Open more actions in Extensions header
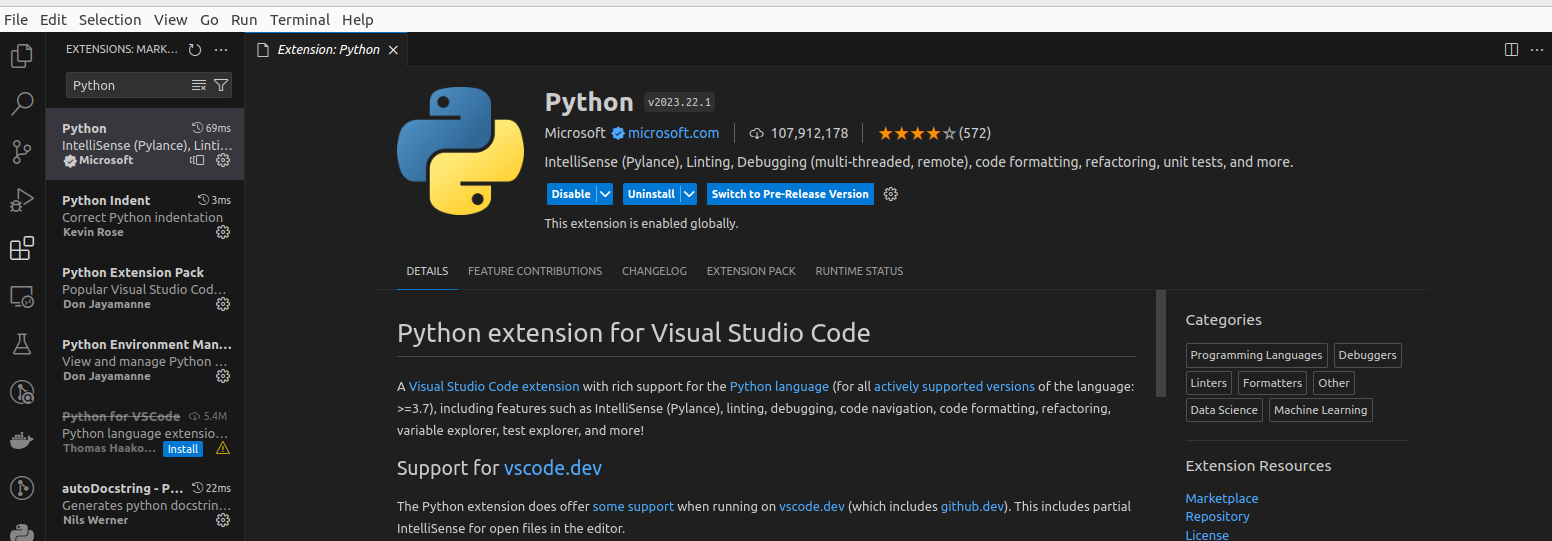 click(221, 49)
